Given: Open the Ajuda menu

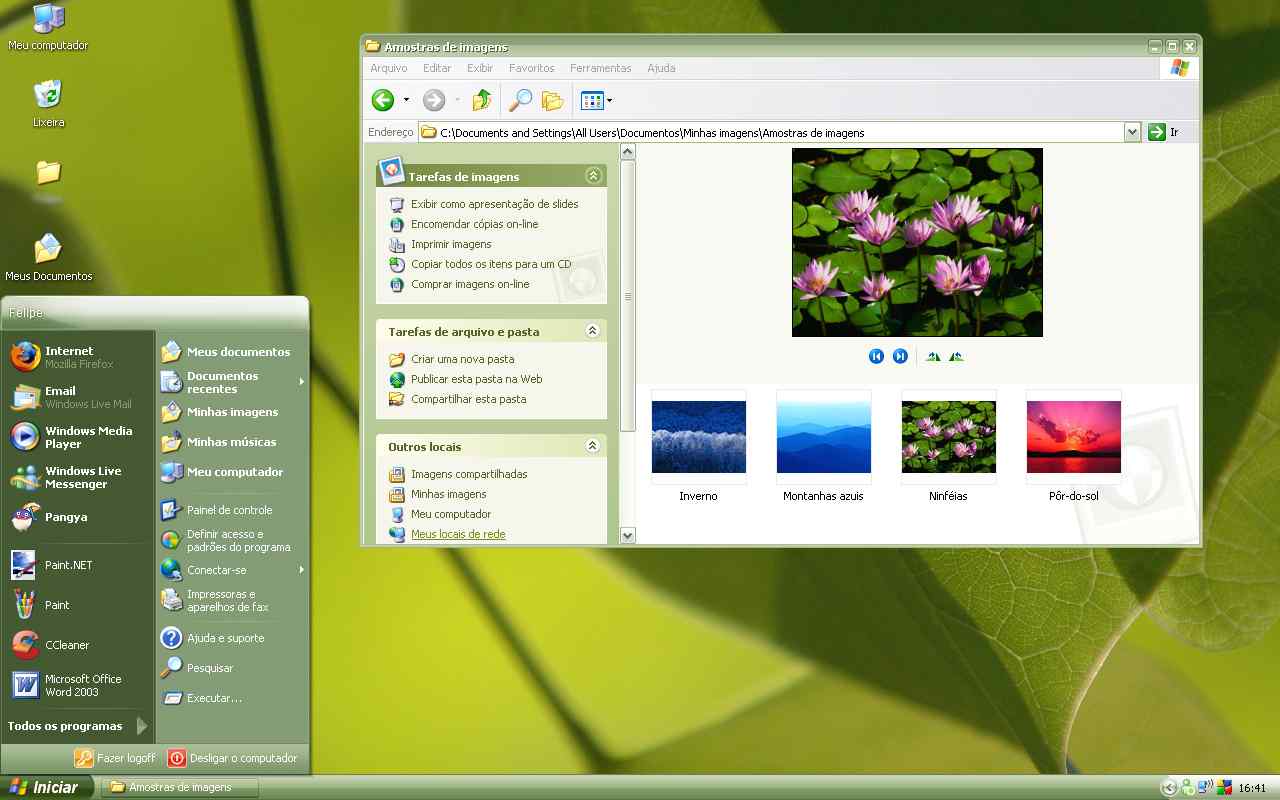Looking at the screenshot, I should click(661, 68).
